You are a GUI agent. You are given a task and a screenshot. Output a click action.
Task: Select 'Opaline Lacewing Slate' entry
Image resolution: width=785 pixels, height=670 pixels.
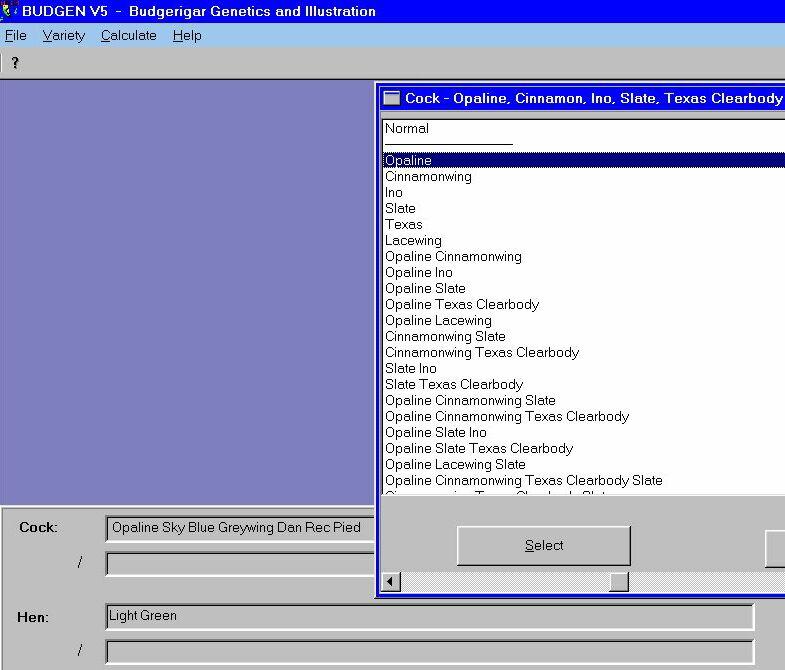coord(584,465)
